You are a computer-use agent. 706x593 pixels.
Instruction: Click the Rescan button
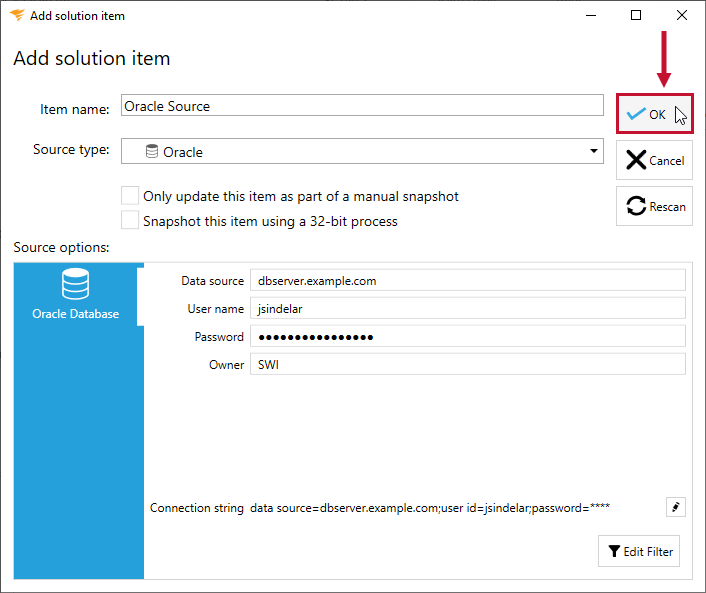(x=654, y=206)
